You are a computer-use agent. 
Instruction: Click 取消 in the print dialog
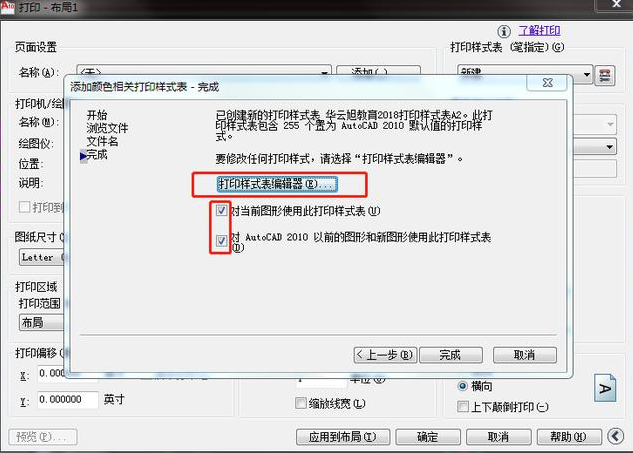pos(498,437)
